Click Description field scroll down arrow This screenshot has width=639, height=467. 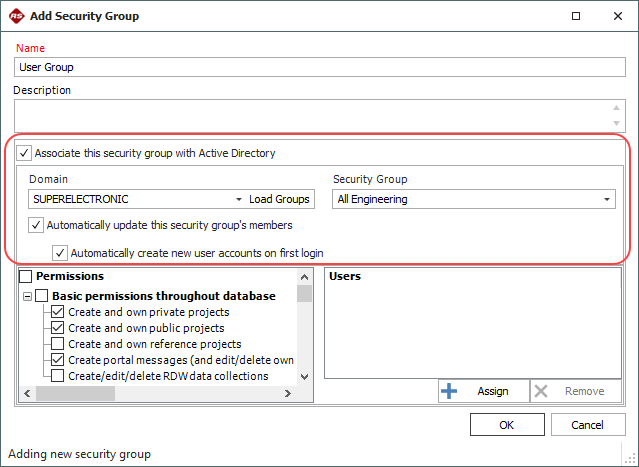(615, 121)
